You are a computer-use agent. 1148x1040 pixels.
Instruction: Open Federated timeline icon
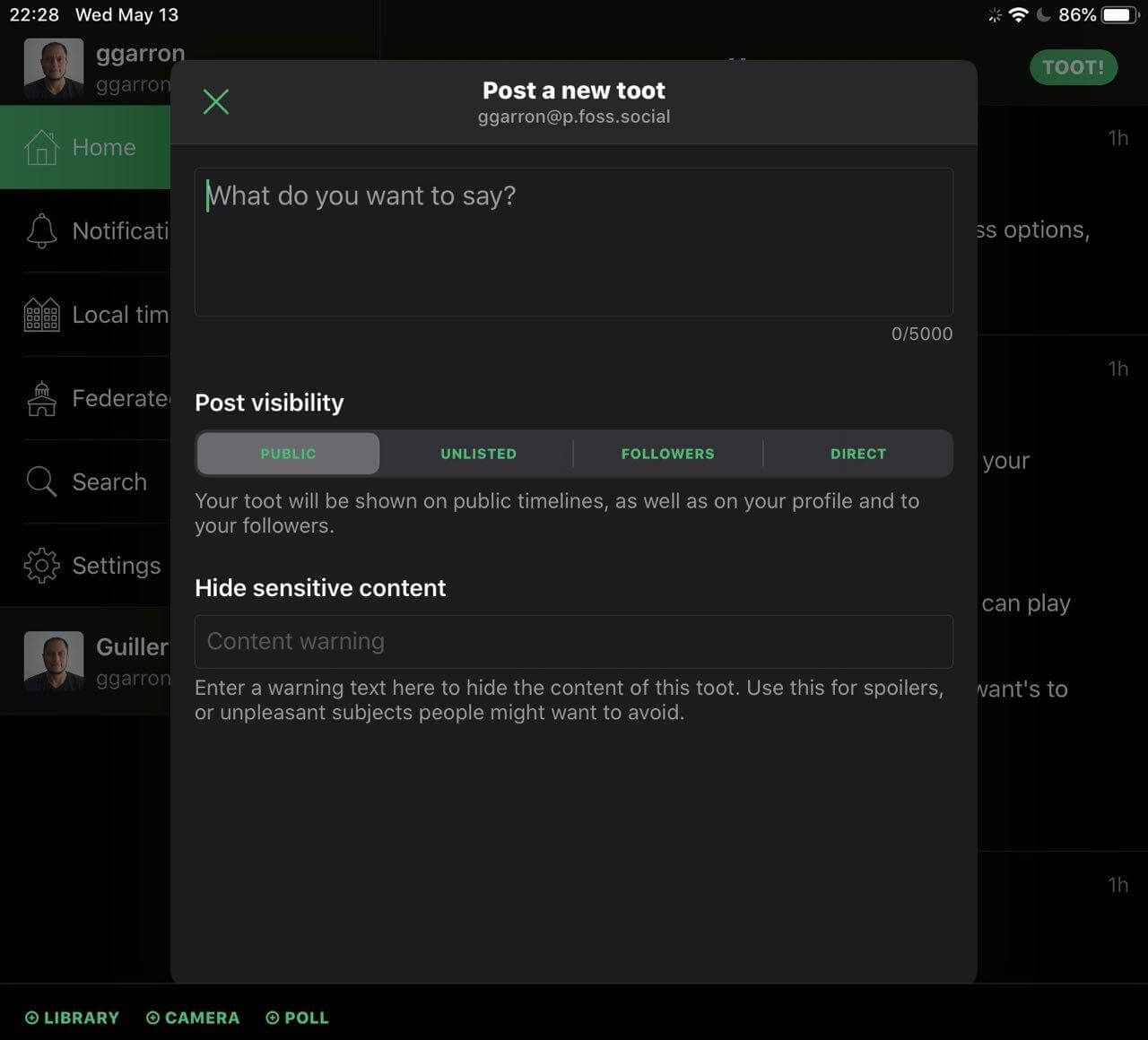pos(41,398)
